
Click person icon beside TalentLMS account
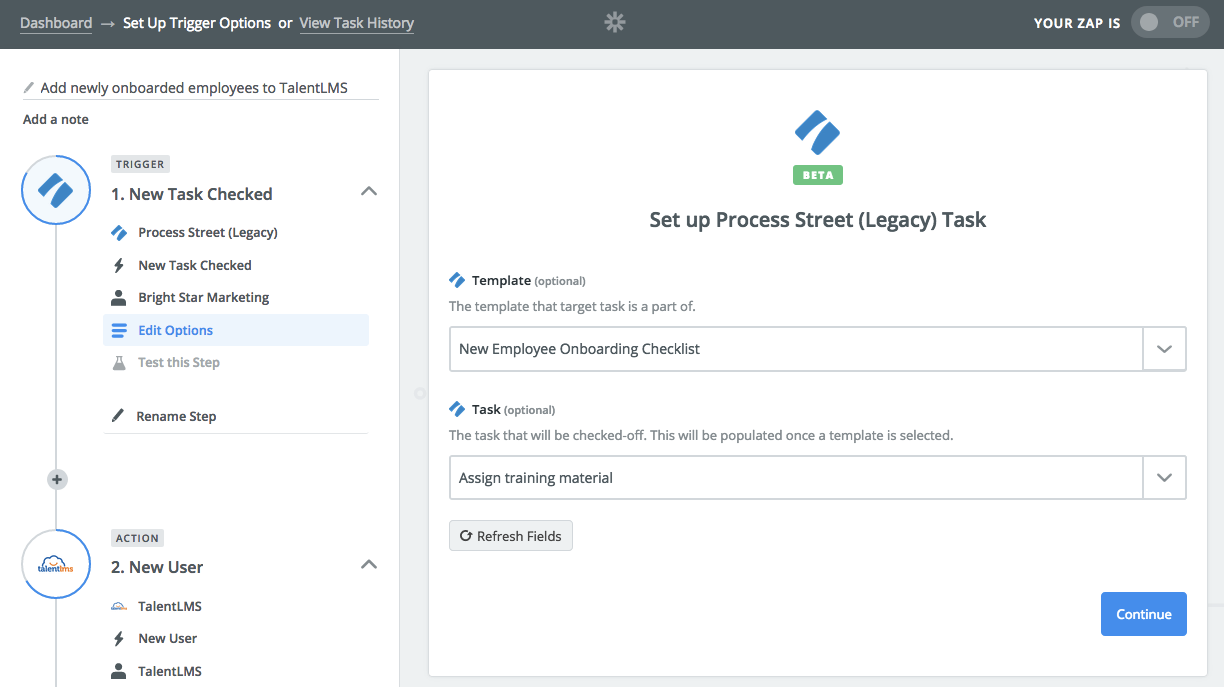coord(119,671)
